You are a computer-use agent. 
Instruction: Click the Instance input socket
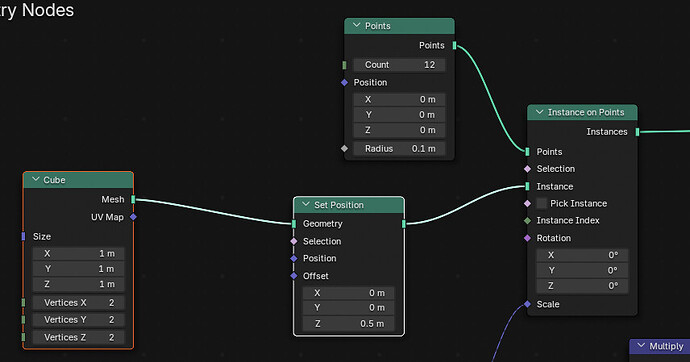coord(527,186)
